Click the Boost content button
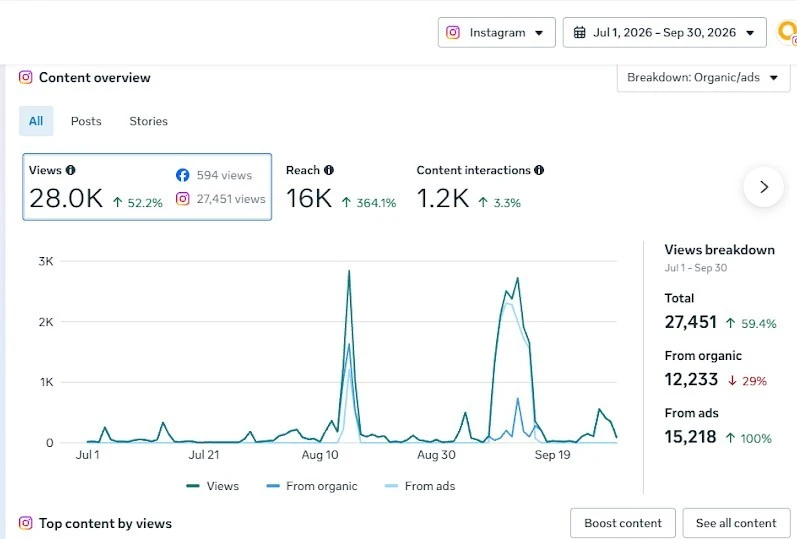 point(623,523)
